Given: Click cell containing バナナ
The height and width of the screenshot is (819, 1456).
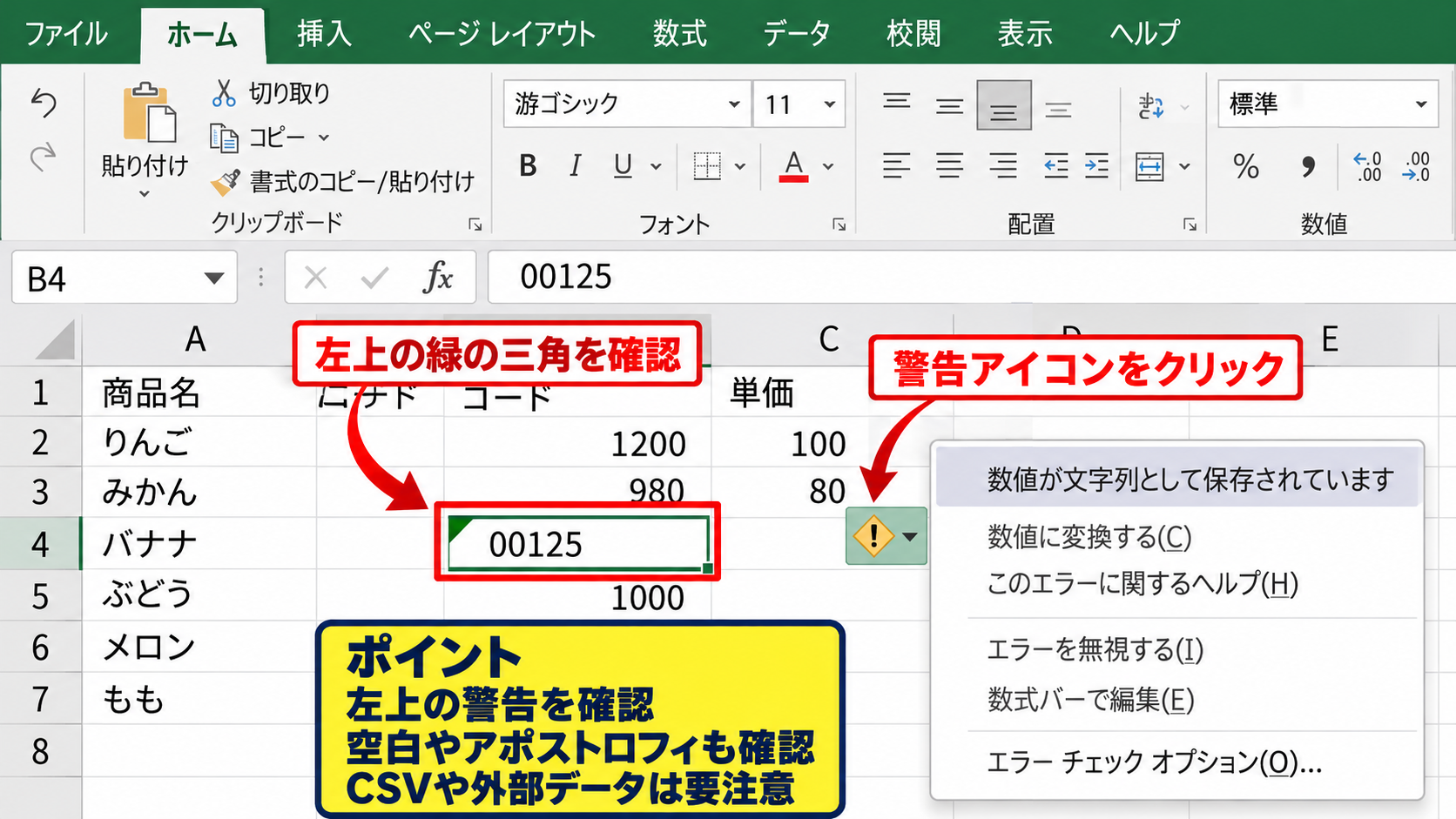Looking at the screenshot, I should pos(199,544).
